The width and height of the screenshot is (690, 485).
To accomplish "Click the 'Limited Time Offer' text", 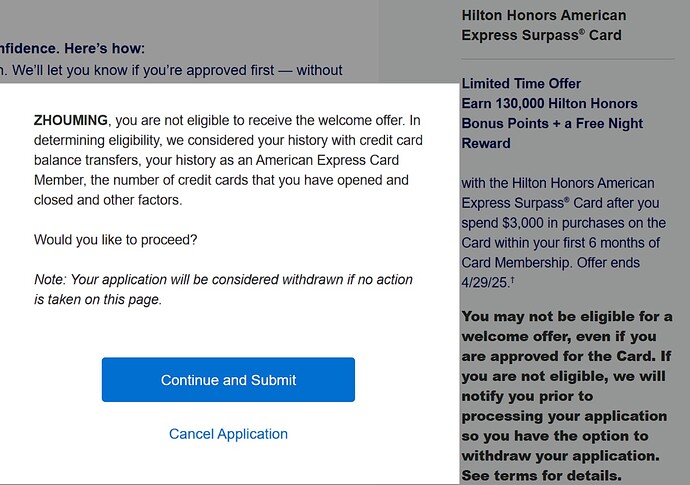I will coord(521,83).
